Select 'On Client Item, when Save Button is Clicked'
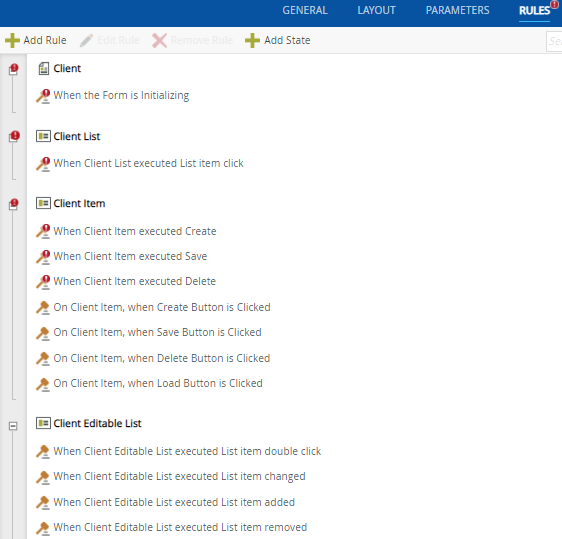 click(x=157, y=333)
